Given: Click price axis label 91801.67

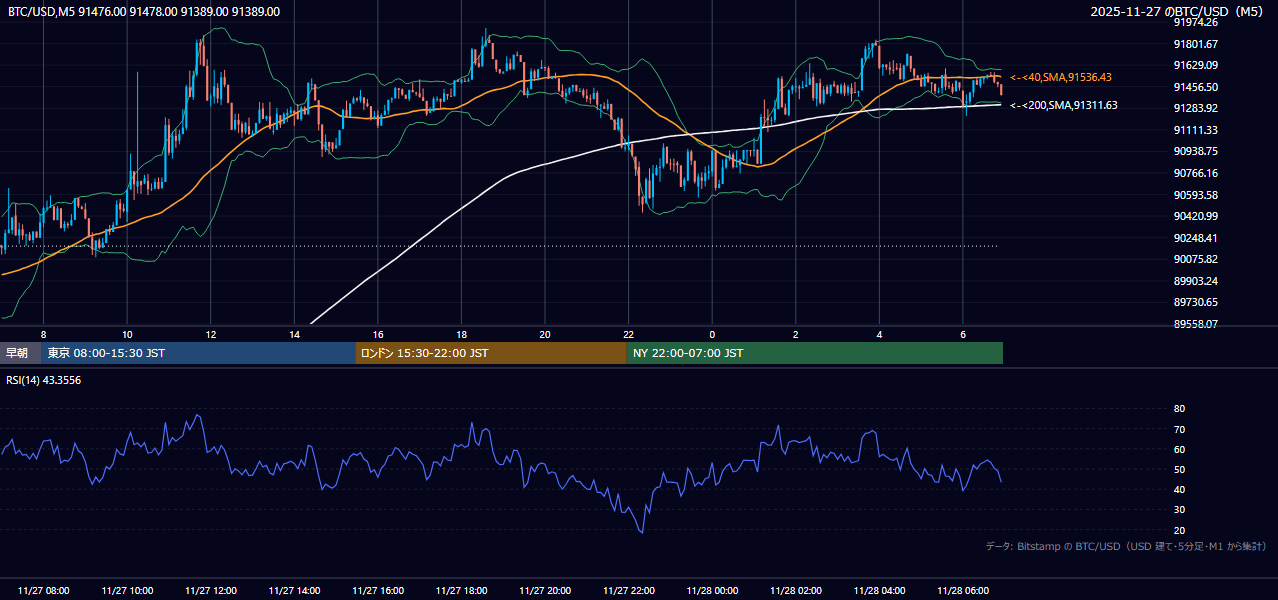Looking at the screenshot, I should coord(1195,44).
